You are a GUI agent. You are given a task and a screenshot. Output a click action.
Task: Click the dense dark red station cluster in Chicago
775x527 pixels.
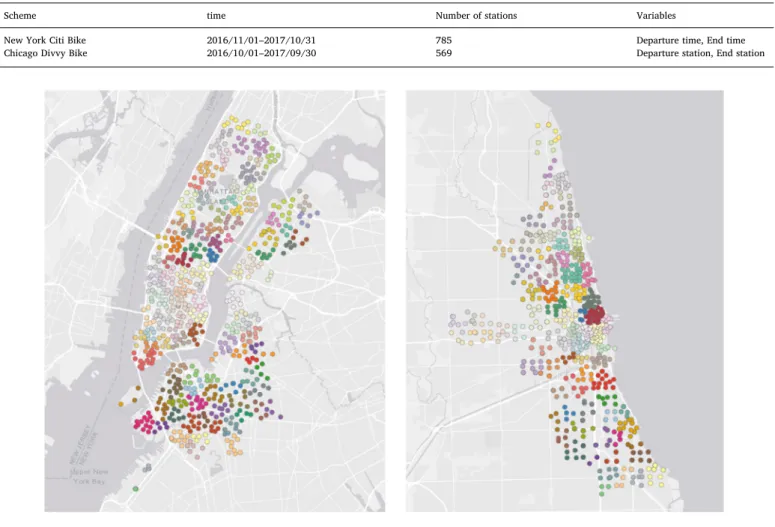595,315
